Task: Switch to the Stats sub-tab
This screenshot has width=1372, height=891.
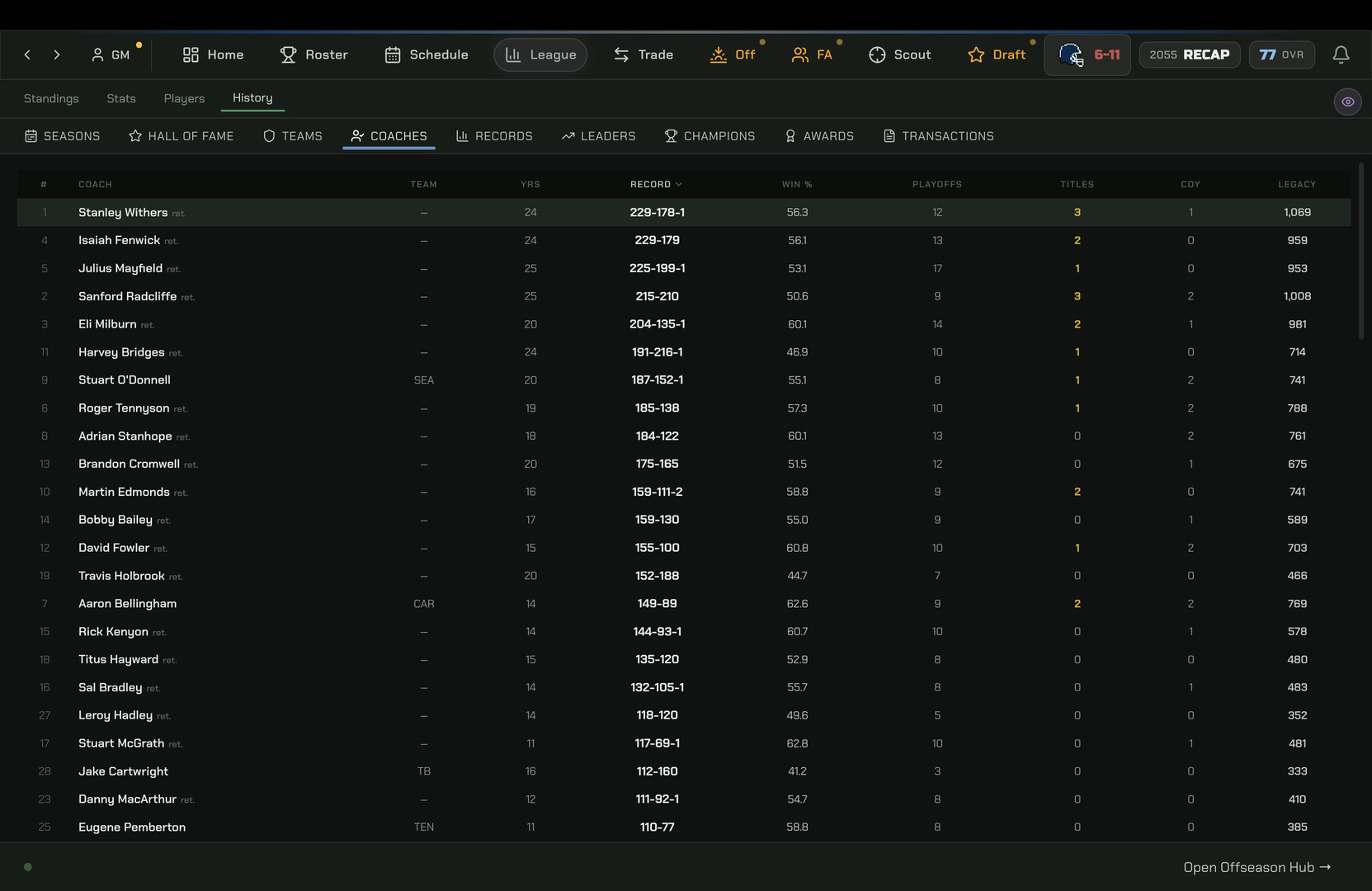Action: click(x=121, y=98)
